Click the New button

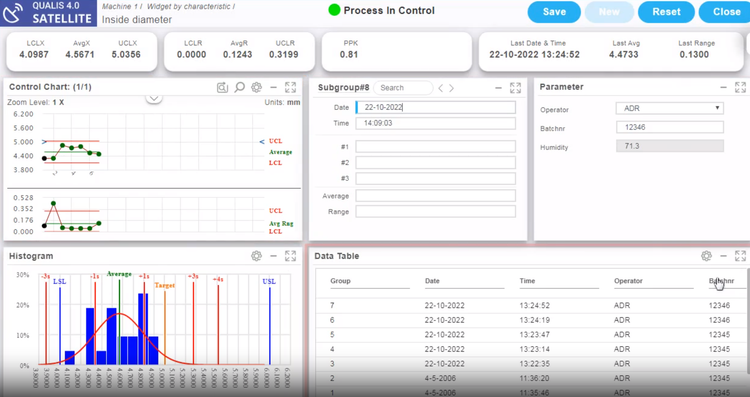[609, 12]
